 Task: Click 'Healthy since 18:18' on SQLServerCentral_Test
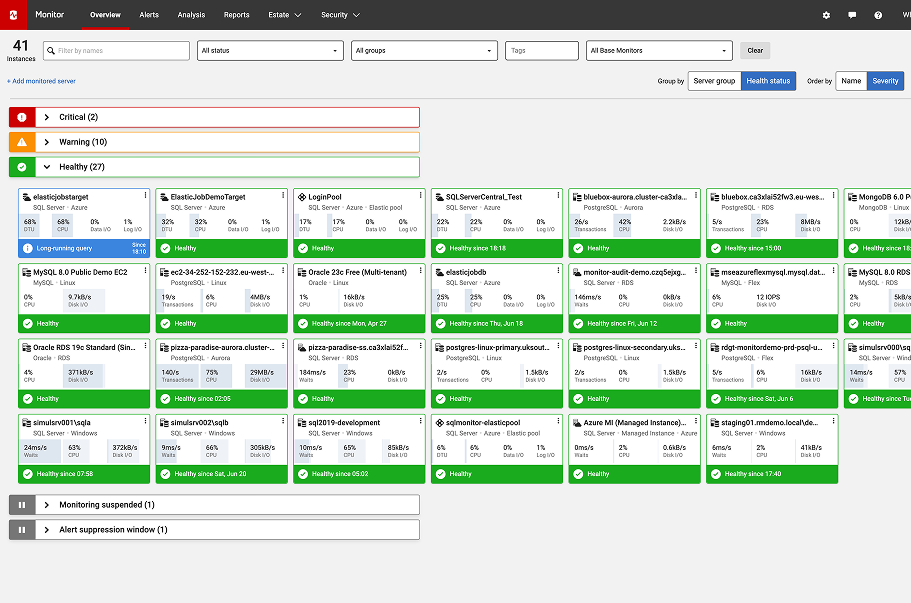click(478, 249)
